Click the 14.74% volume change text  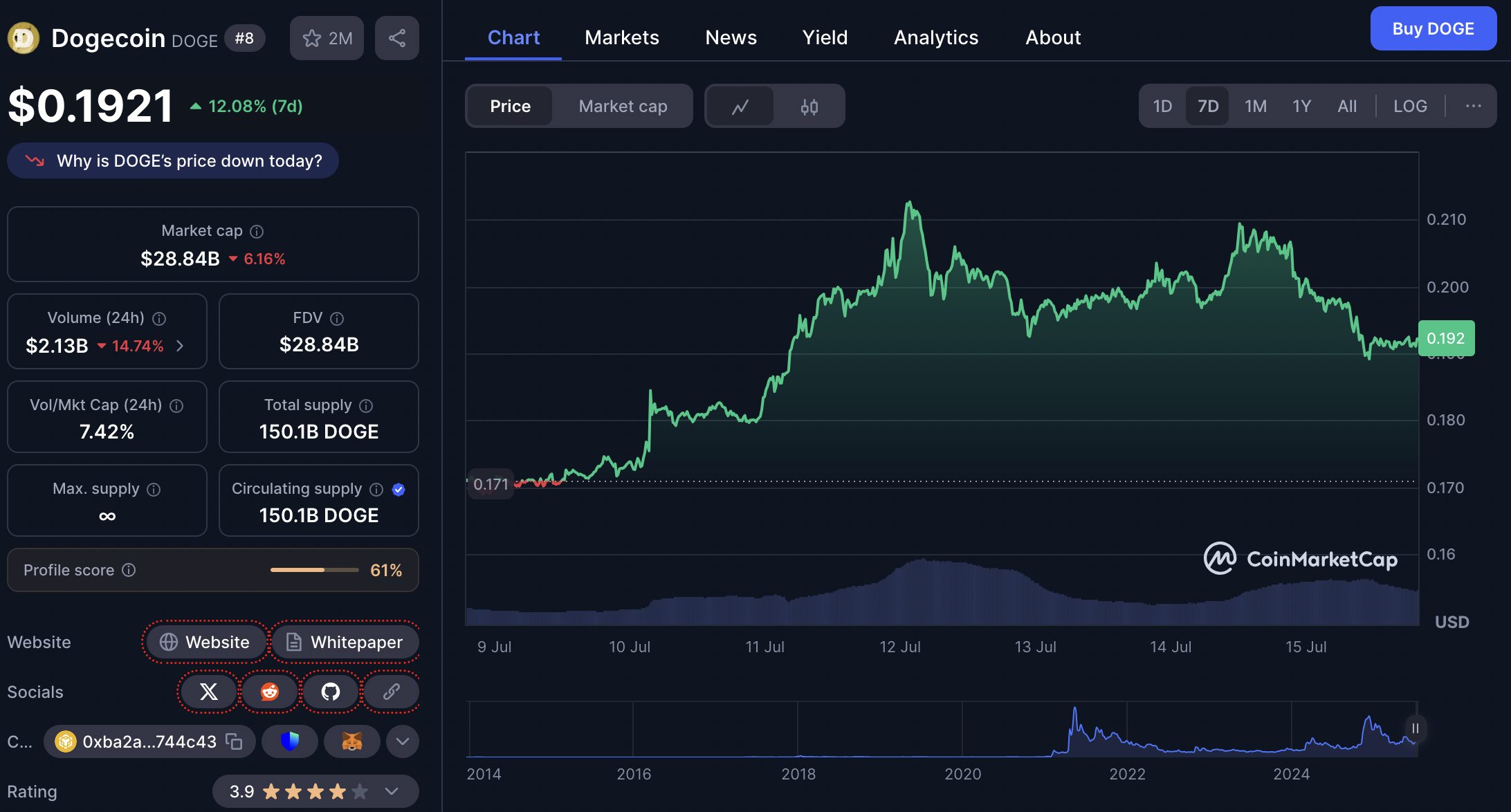point(138,346)
